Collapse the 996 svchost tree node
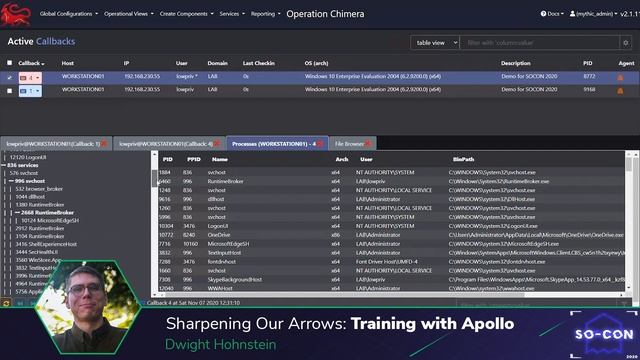Screen dimensions: 640x360 point(11,181)
